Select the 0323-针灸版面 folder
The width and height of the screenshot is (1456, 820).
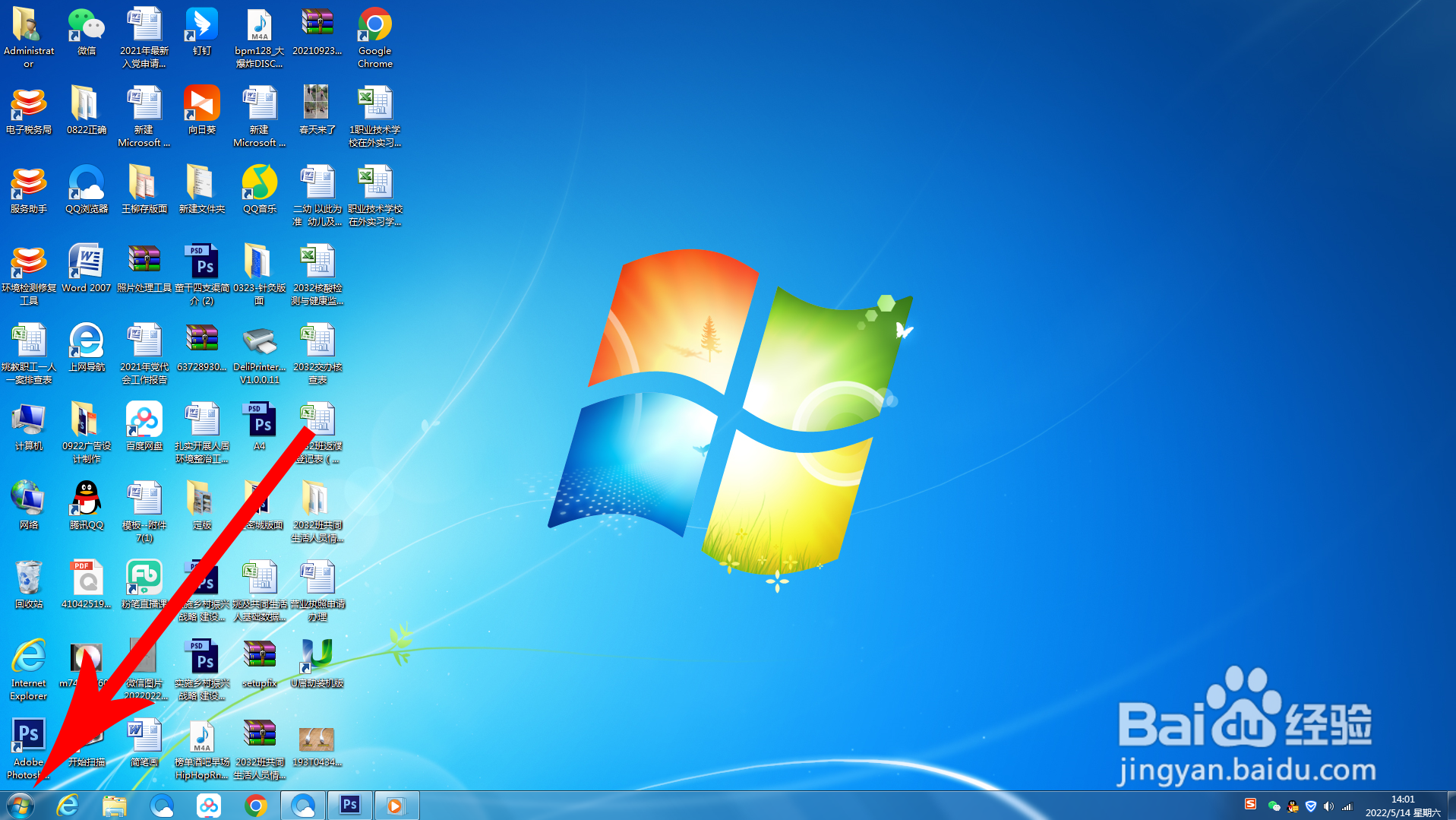point(260,275)
